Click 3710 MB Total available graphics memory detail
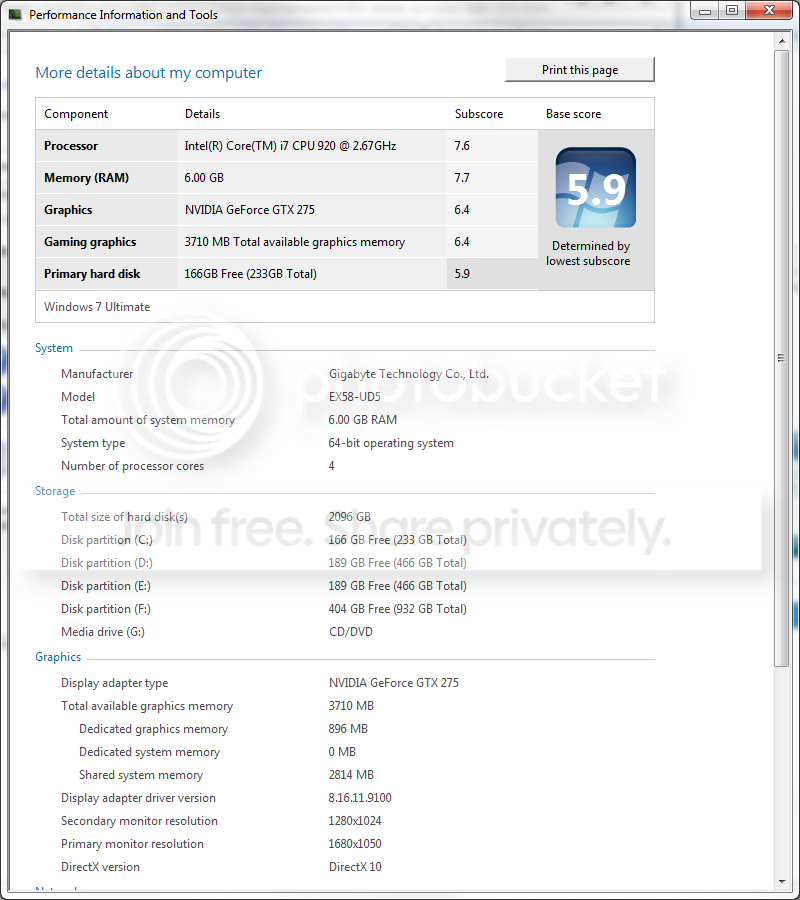This screenshot has height=900, width=800. (x=294, y=242)
